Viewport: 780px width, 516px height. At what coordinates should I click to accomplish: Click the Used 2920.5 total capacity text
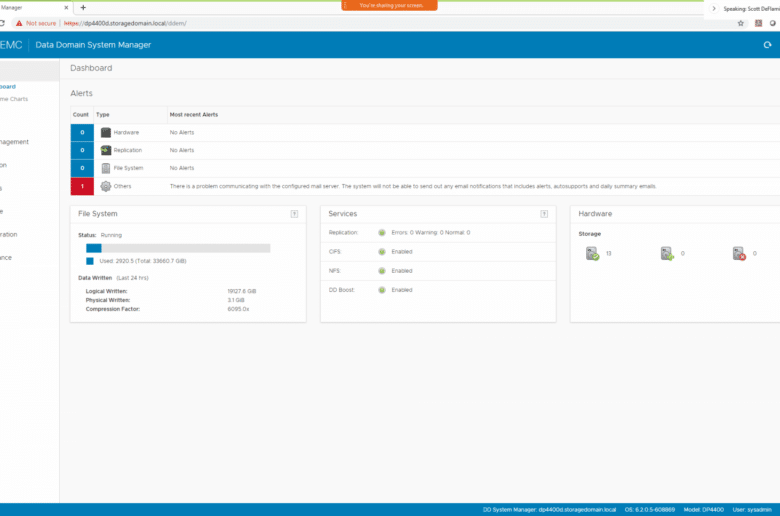(143, 261)
